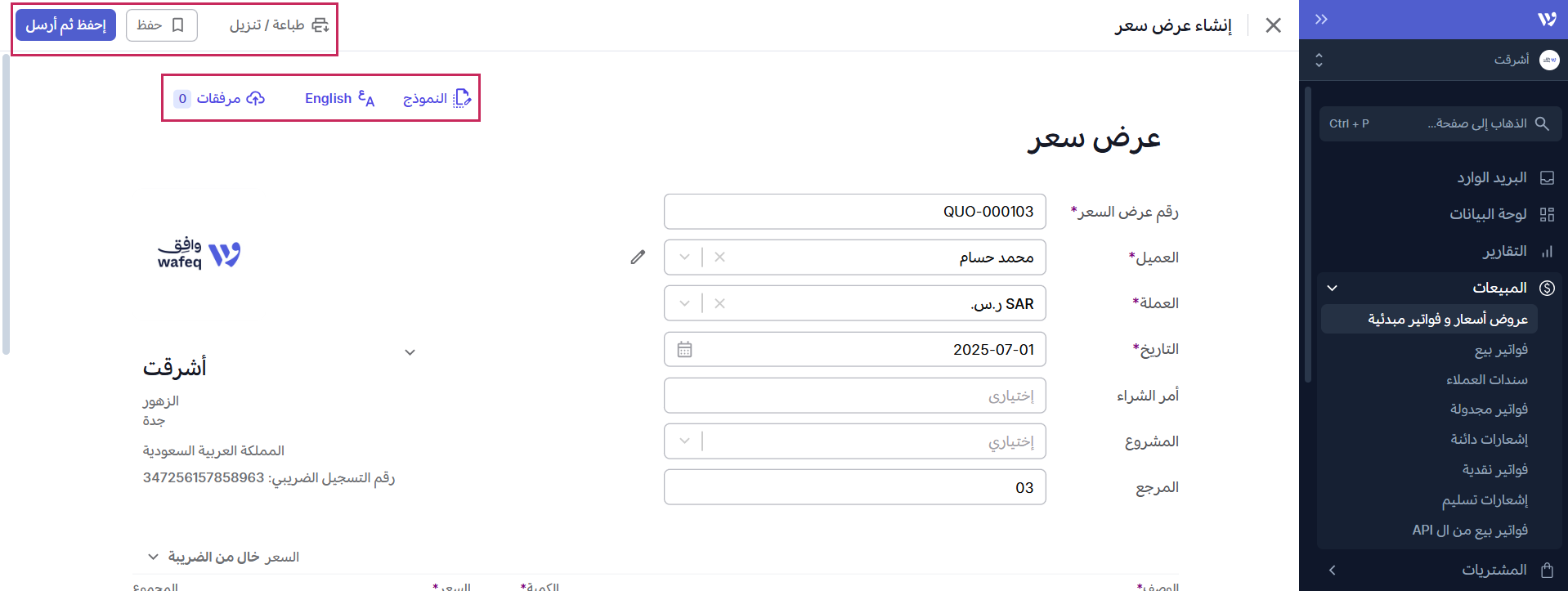Image resolution: width=1568 pixels, height=591 pixels.
Task: Collapse the sidebar with double-arrow icon
Action: click(x=1321, y=20)
